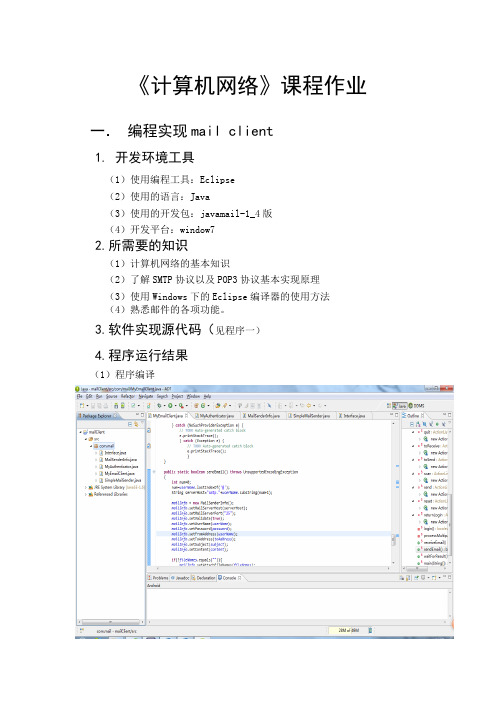Open the Console tab

pyautogui.click(x=230, y=578)
